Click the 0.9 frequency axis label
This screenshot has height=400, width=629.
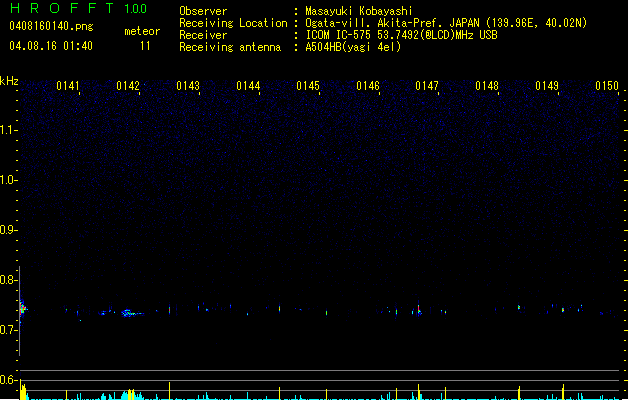[x=8, y=230]
